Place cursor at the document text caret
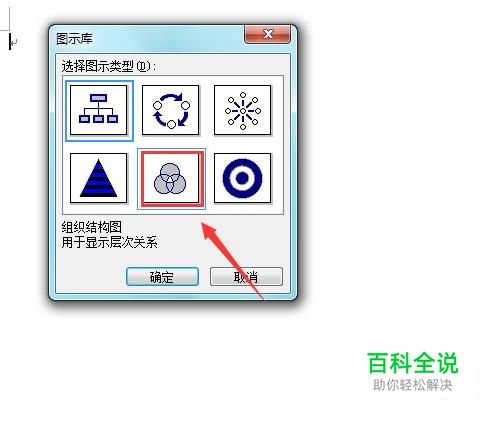Viewport: 502px width, 424px height. click(x=10, y=41)
